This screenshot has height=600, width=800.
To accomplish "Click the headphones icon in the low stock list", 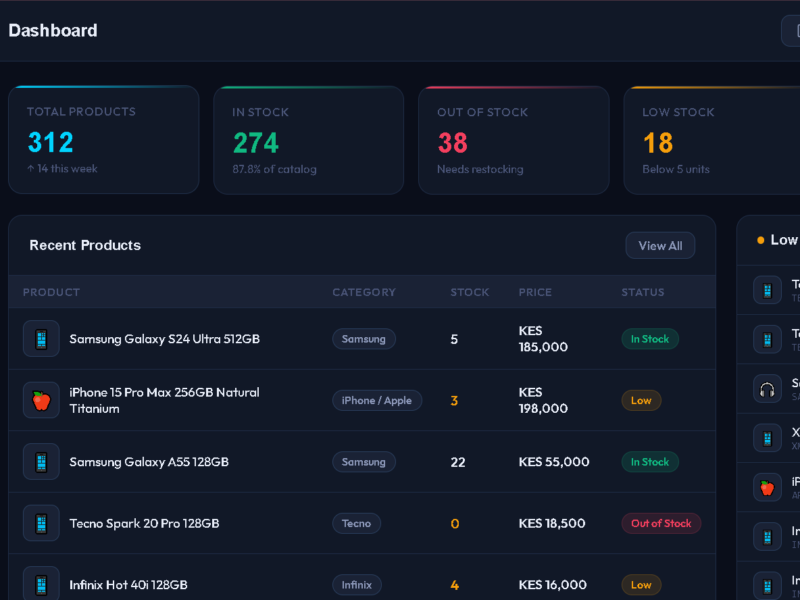I will (767, 388).
